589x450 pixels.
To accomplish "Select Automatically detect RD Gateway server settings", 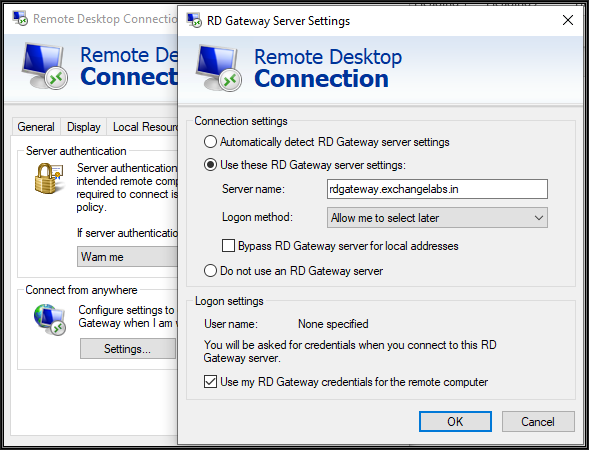I will coord(210,142).
